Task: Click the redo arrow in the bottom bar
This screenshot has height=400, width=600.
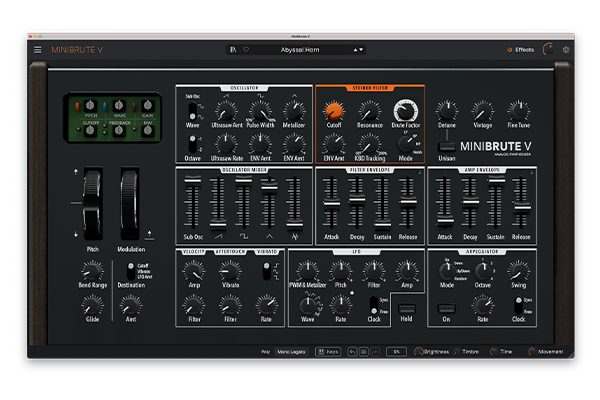Action: tap(375, 351)
